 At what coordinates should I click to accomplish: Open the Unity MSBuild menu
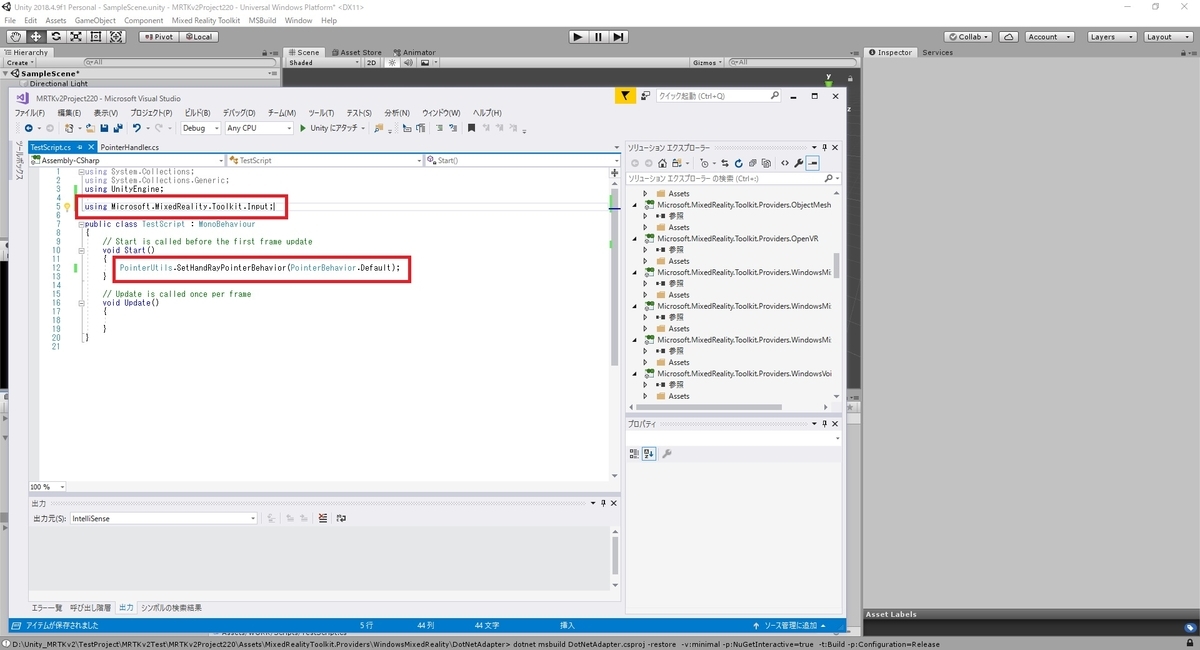(x=264, y=20)
